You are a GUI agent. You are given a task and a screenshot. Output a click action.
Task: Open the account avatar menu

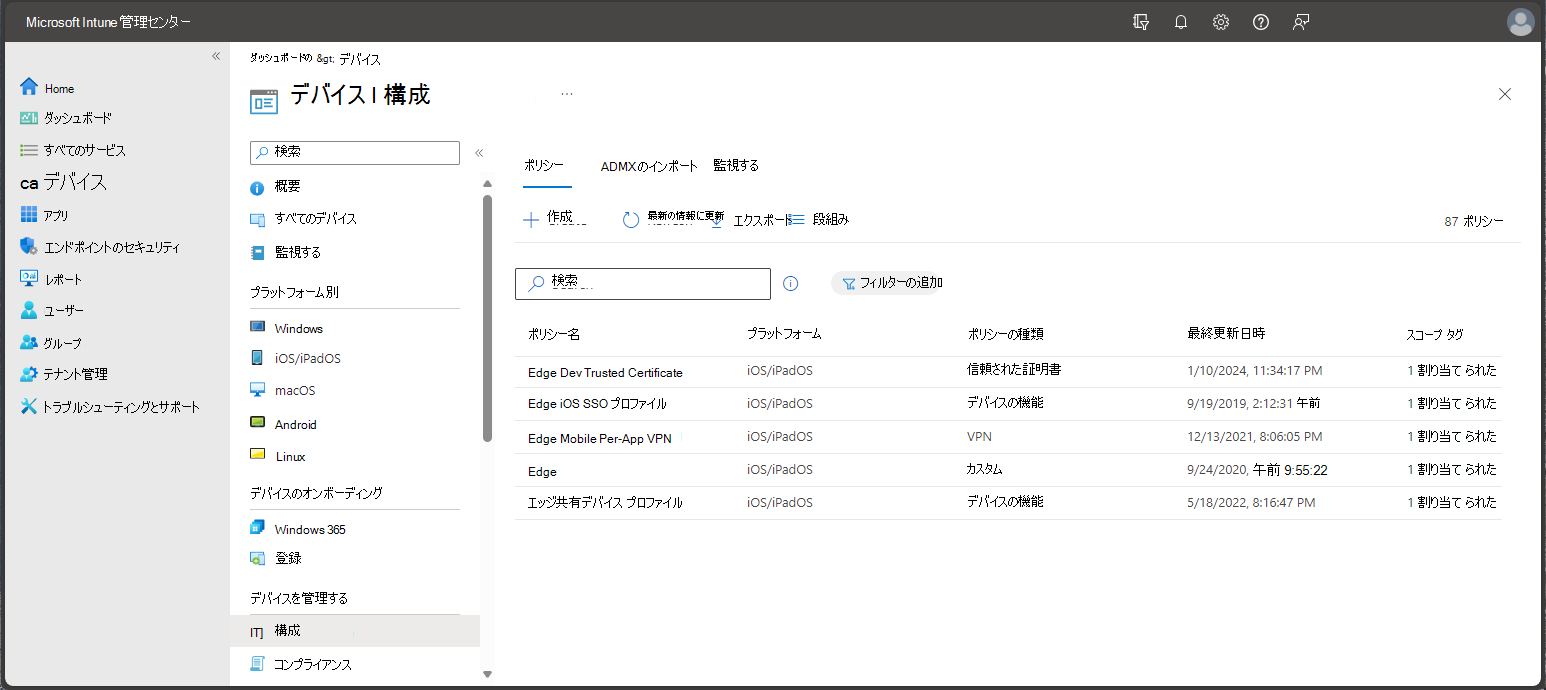click(1520, 22)
